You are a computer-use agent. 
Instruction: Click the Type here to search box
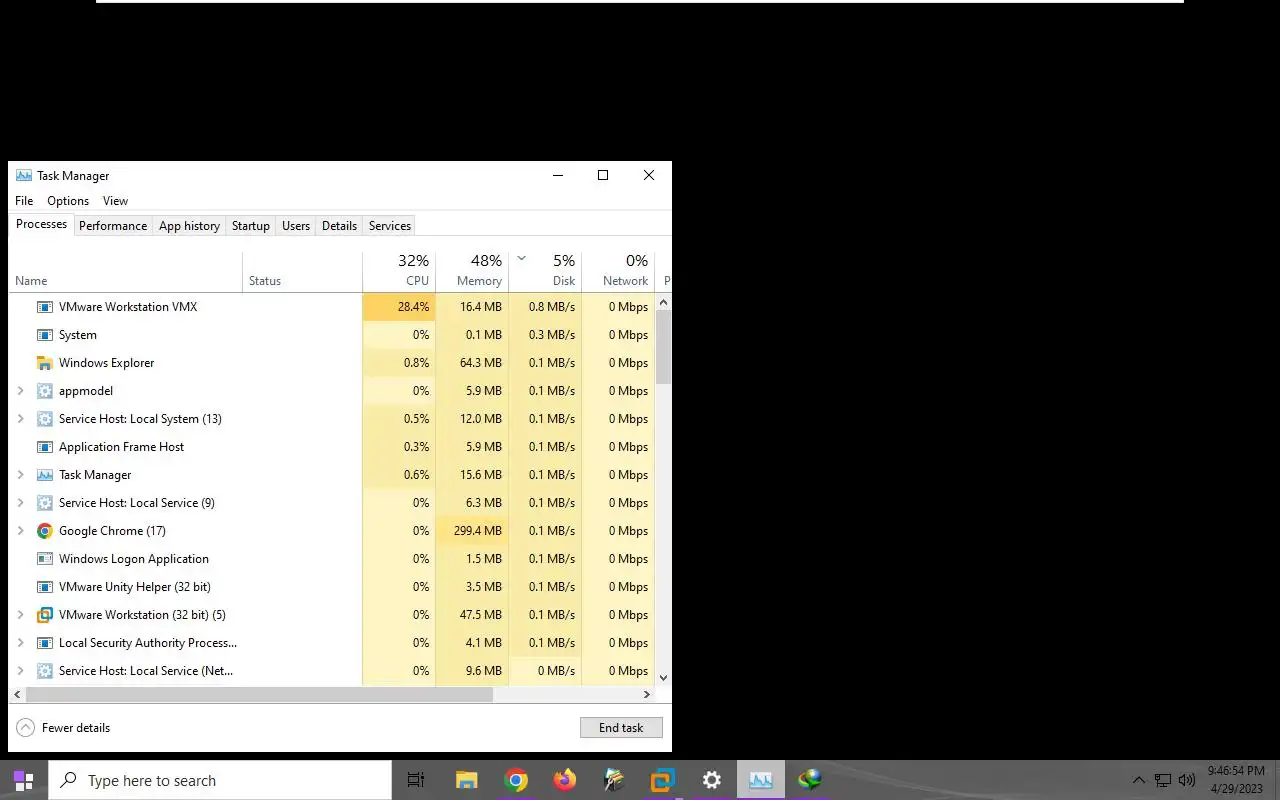[220, 780]
